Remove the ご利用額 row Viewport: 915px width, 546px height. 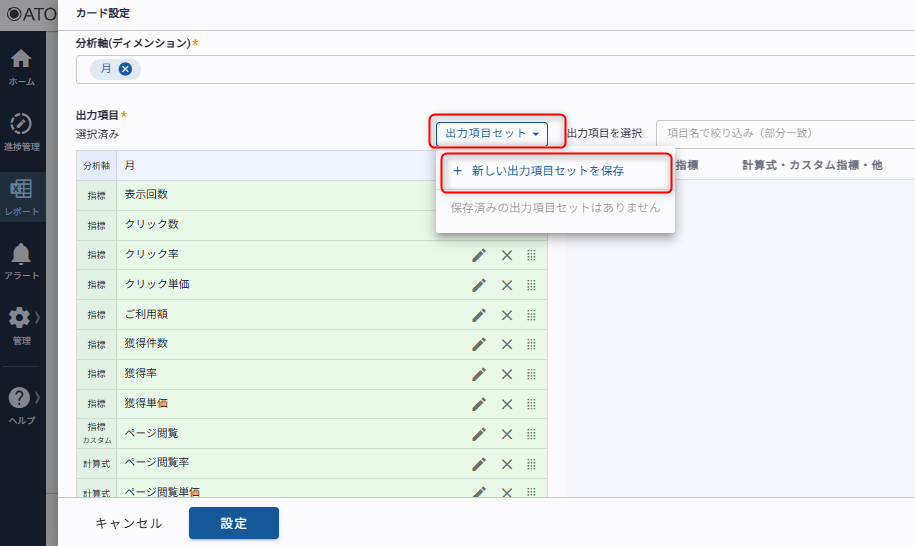[507, 315]
